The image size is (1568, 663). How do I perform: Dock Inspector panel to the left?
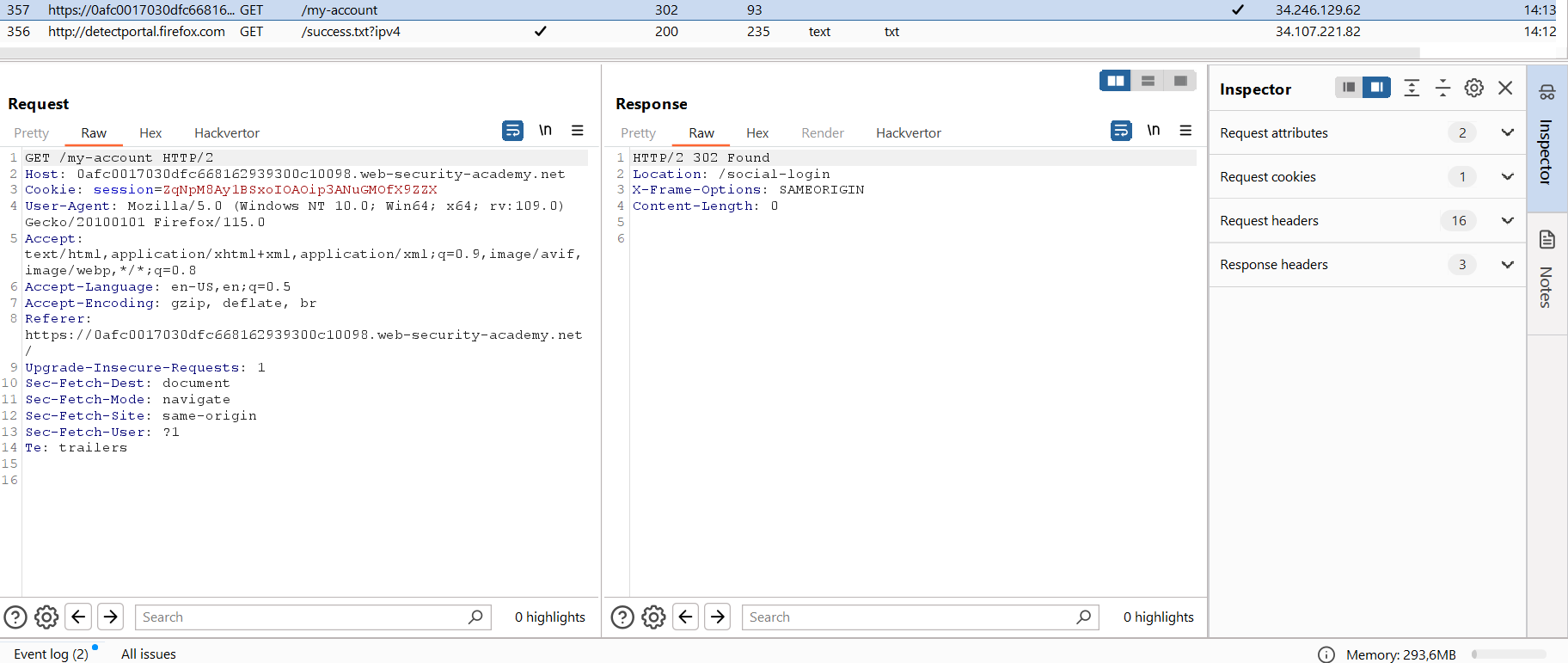[1349, 87]
